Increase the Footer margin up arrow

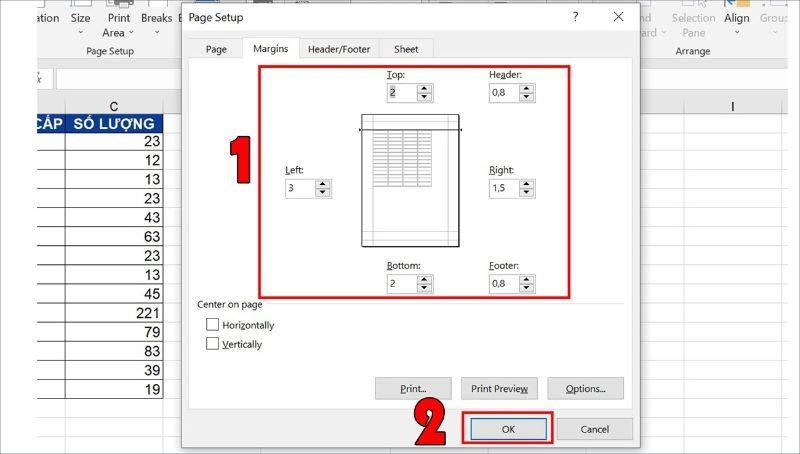pyautogui.click(x=527, y=280)
